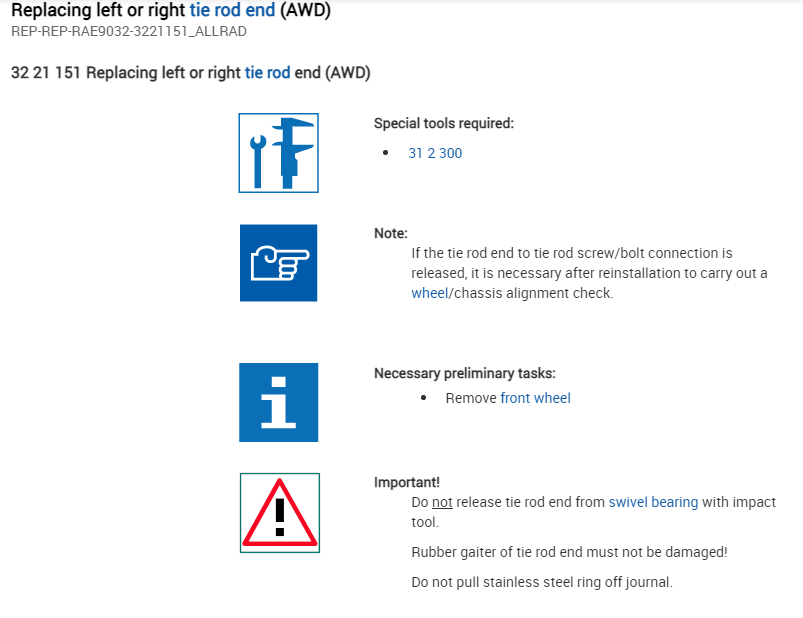This screenshot has height=618, width=803.
Task: Open the 'front wheel' removal link
Action: pos(535,398)
